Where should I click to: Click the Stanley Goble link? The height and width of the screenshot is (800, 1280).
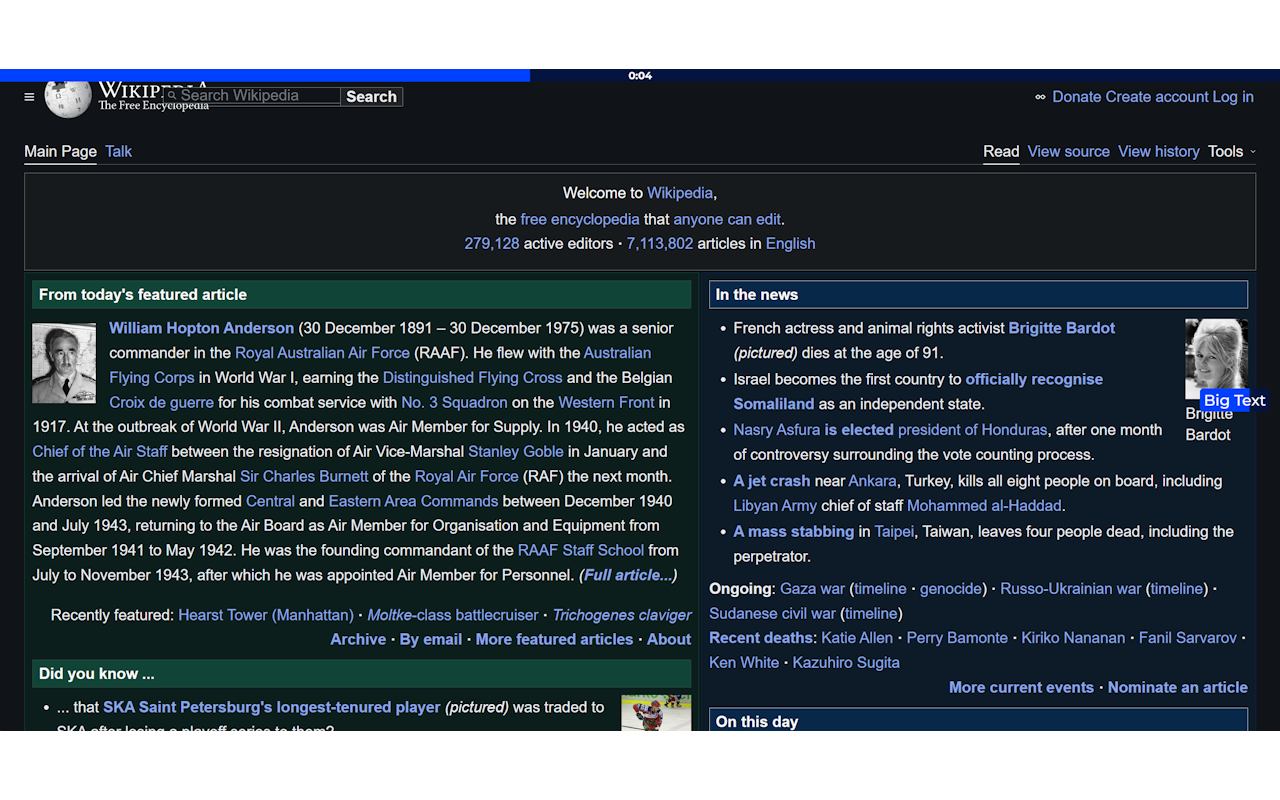tap(516, 452)
